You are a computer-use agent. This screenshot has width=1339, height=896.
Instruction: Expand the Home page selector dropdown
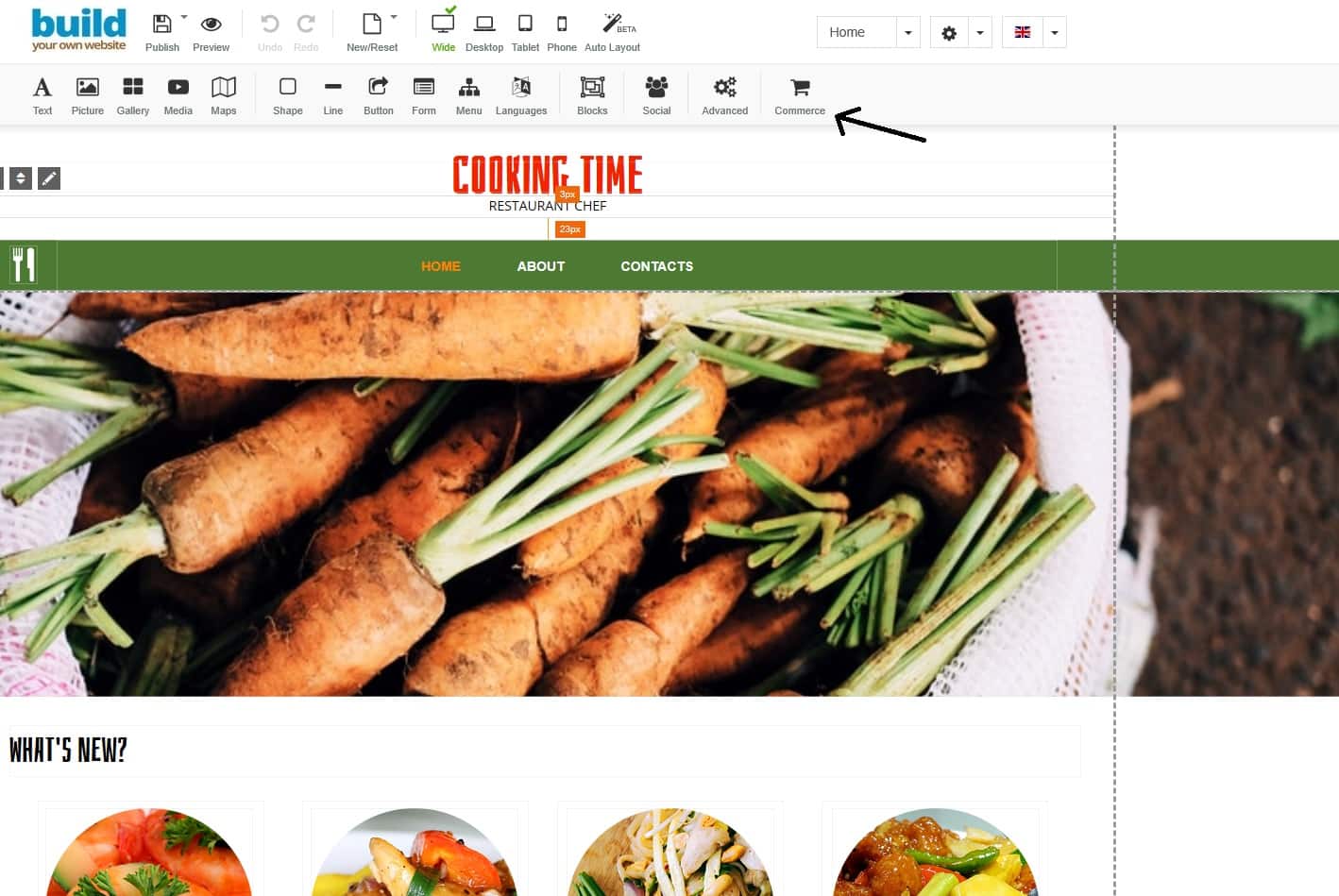[x=907, y=32]
